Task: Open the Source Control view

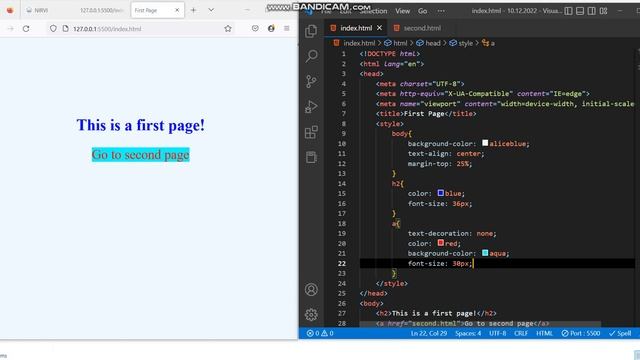Action: coord(311,81)
